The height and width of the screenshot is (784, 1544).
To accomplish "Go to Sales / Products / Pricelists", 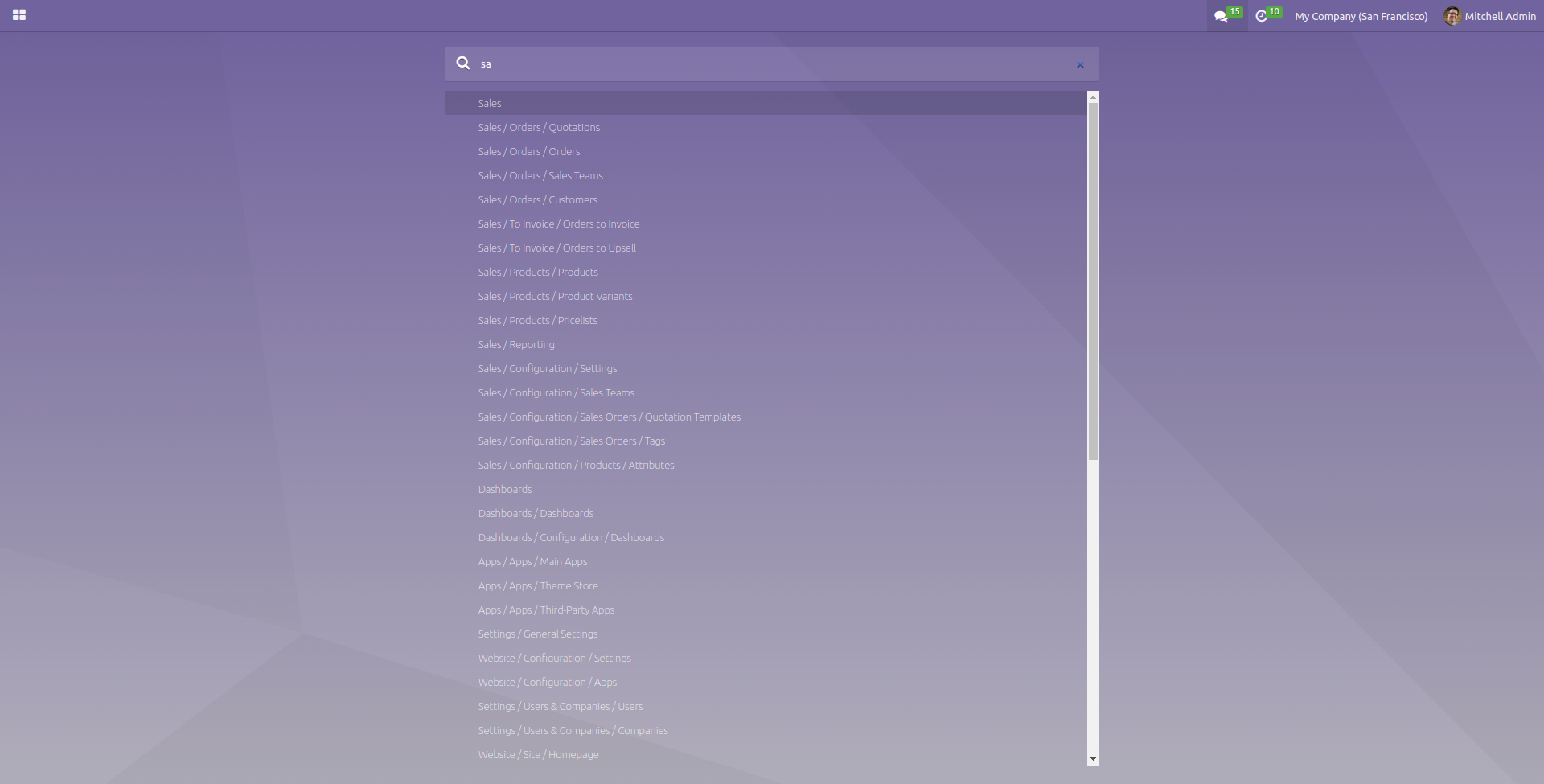I will 537,320.
